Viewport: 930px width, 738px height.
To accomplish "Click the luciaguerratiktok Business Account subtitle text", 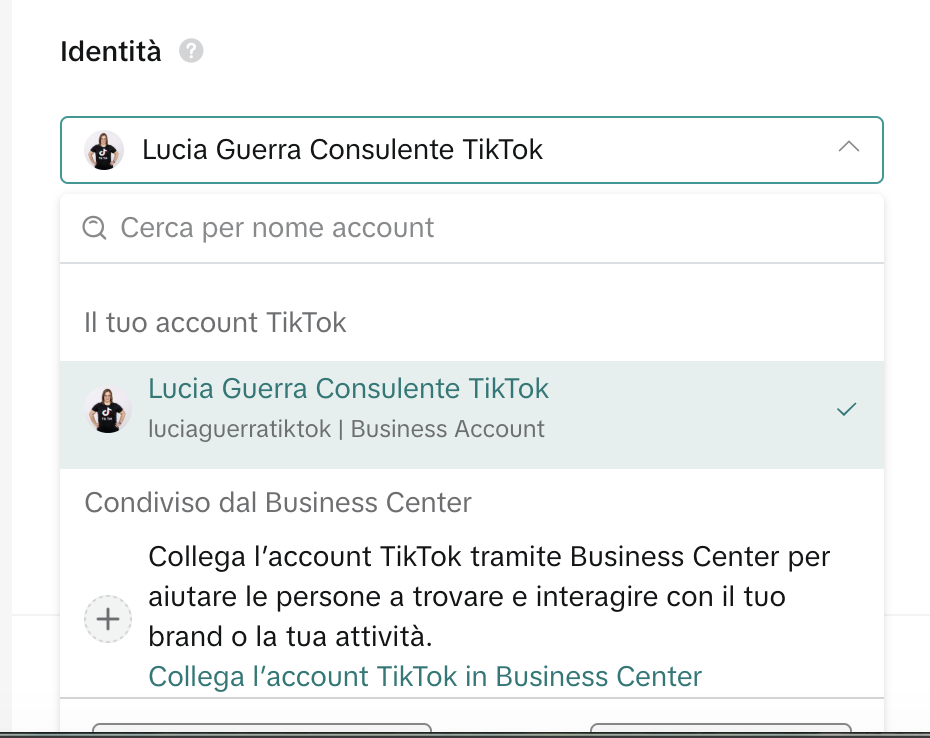I will pyautogui.click(x=346, y=428).
